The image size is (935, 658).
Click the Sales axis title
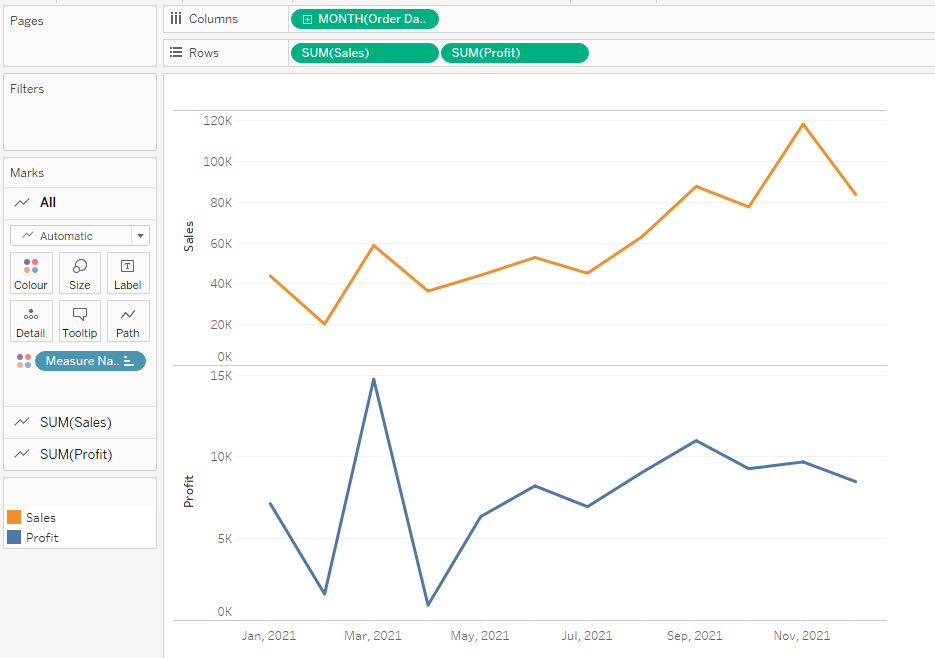point(189,236)
